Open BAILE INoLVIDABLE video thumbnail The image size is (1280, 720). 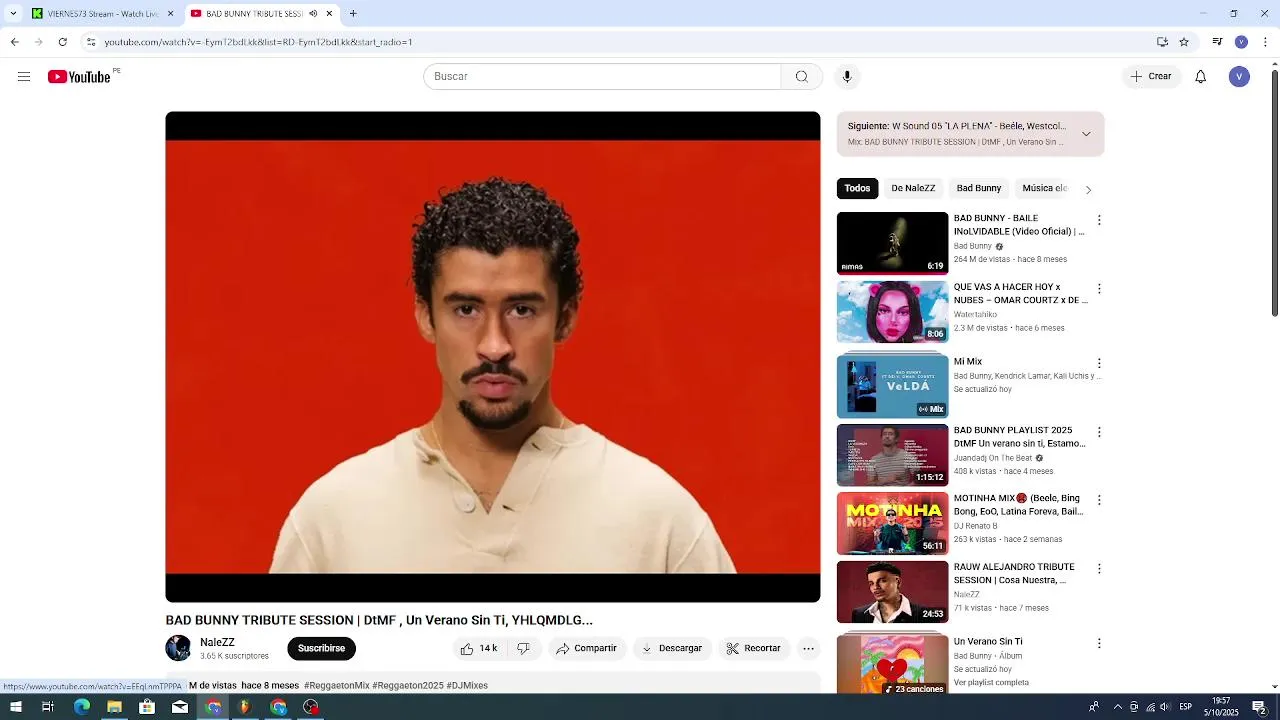(x=892, y=243)
